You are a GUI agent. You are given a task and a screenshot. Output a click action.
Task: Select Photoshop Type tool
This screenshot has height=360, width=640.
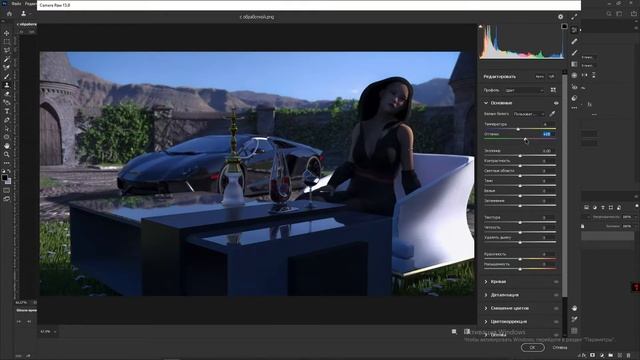7,111
